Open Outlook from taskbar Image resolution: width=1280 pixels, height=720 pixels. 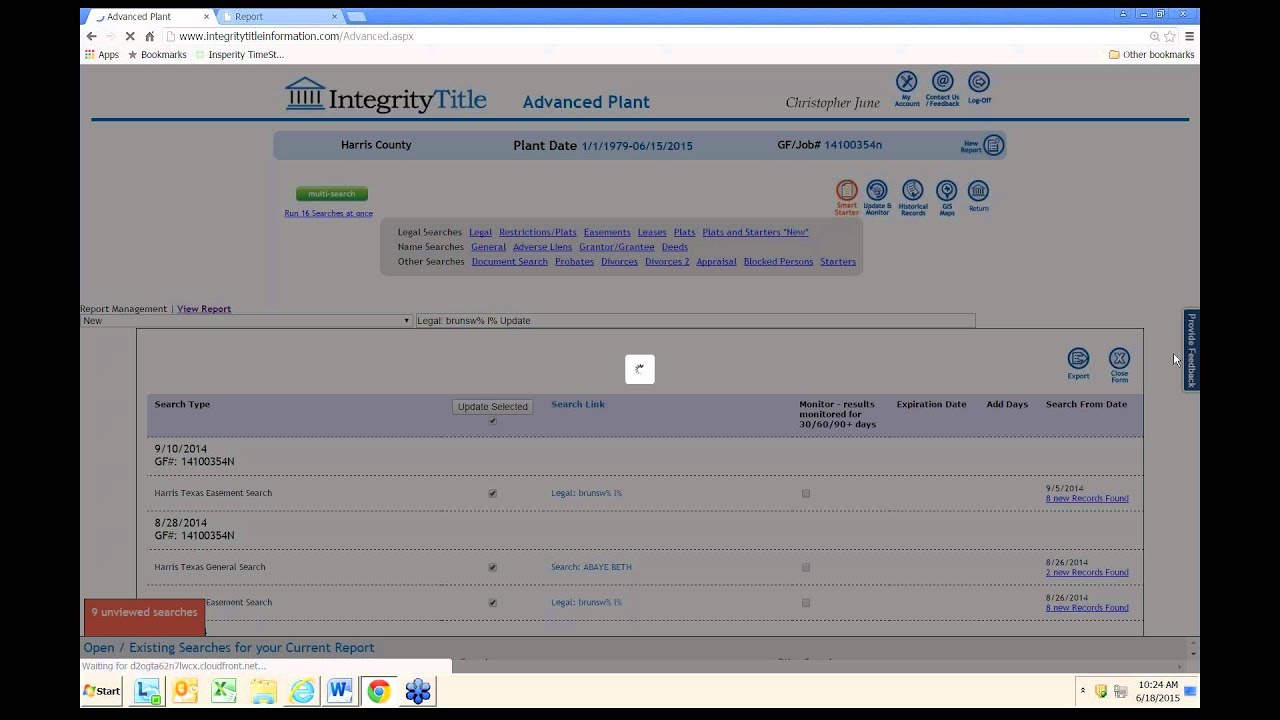point(186,691)
